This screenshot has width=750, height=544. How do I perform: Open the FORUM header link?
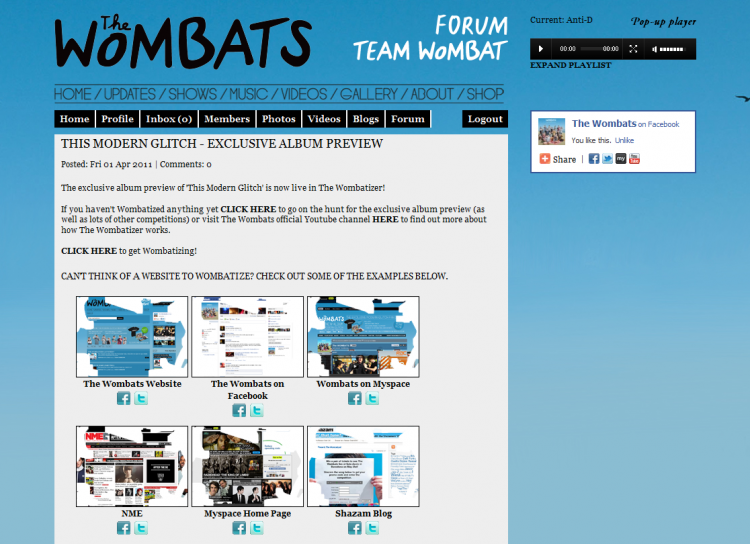click(471, 25)
